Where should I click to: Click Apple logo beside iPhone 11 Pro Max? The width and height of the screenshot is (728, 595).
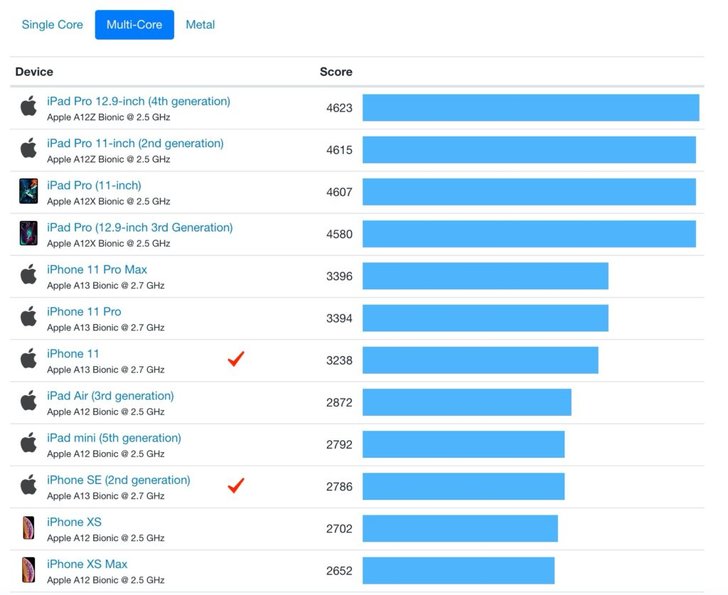click(x=28, y=274)
